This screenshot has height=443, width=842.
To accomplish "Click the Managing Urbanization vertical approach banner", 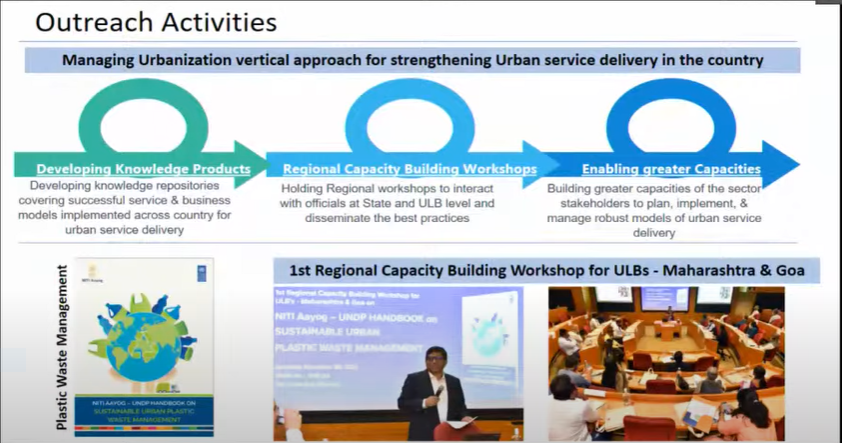I will [x=413, y=60].
